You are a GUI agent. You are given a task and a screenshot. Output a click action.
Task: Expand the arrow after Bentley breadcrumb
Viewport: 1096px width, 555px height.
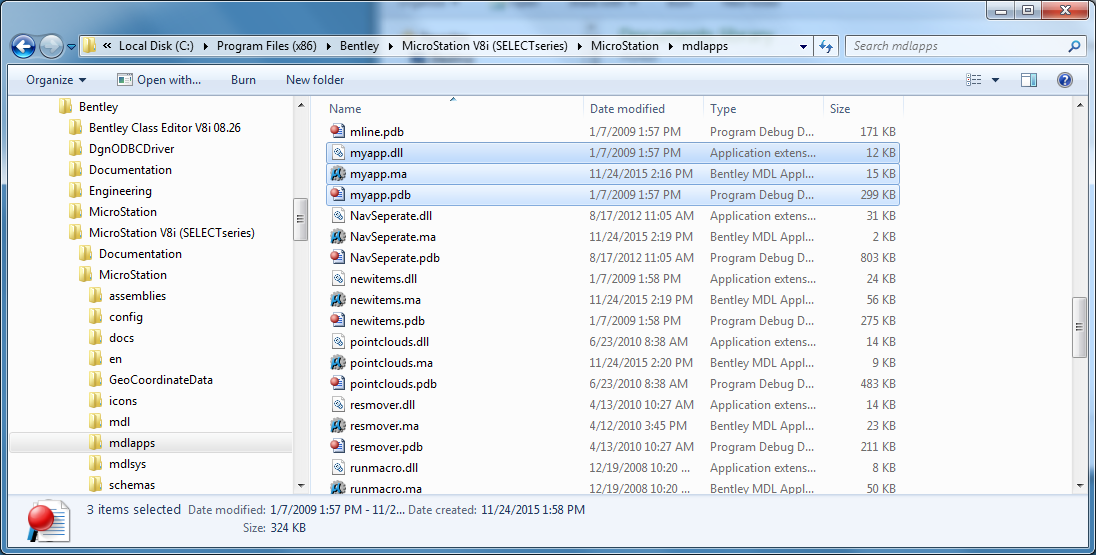click(391, 46)
